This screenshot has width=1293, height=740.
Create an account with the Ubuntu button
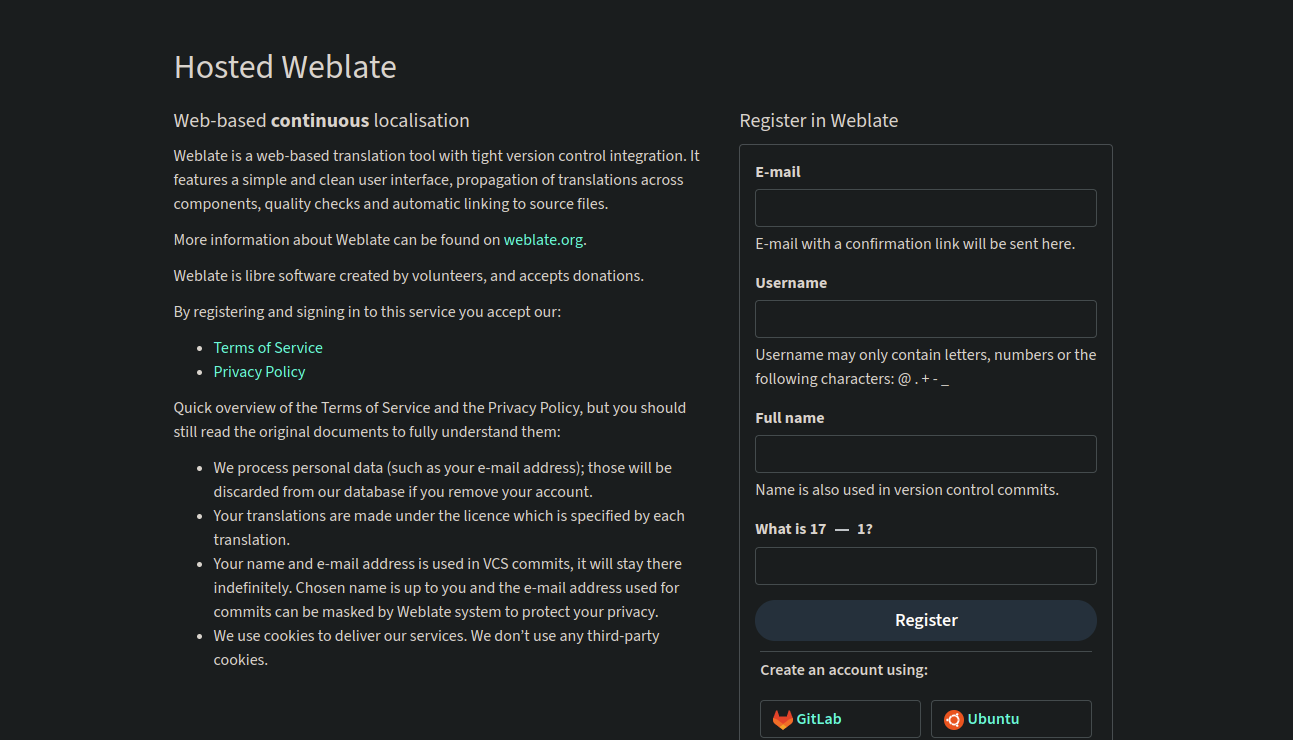(1011, 719)
